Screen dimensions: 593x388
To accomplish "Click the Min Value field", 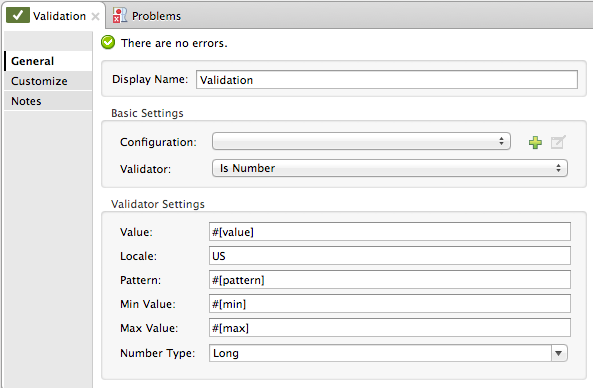I will (390, 304).
